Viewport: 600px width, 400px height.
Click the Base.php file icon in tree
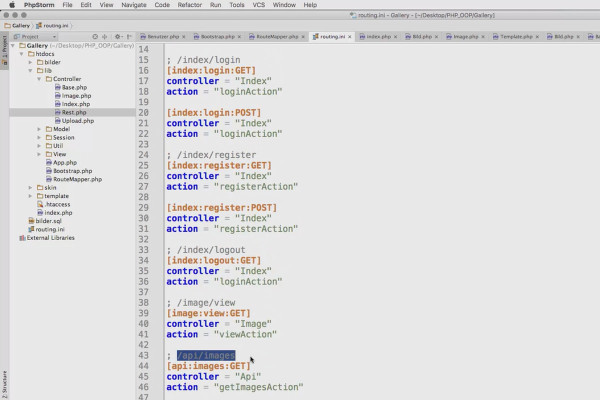57,87
